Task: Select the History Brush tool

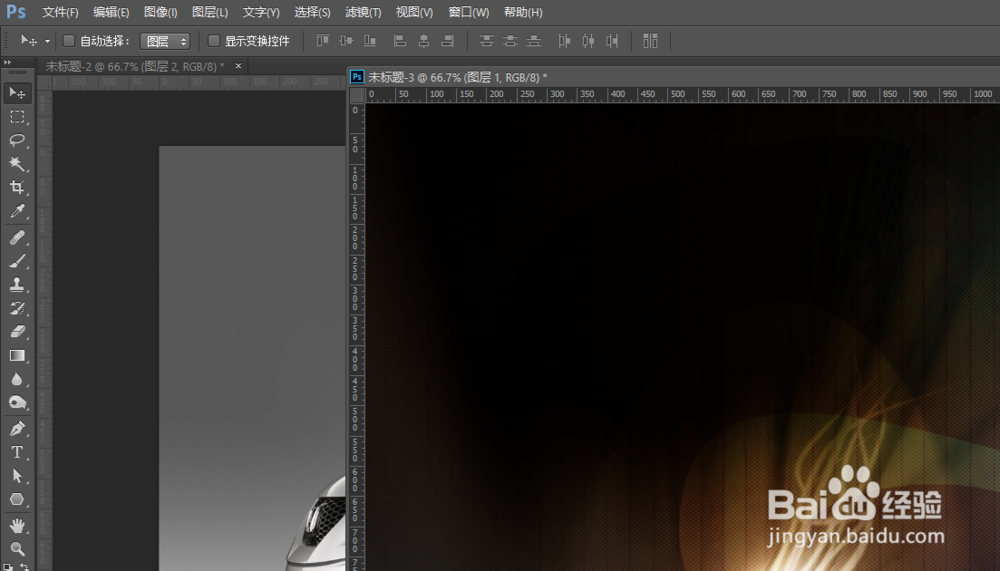Action: tap(17, 308)
